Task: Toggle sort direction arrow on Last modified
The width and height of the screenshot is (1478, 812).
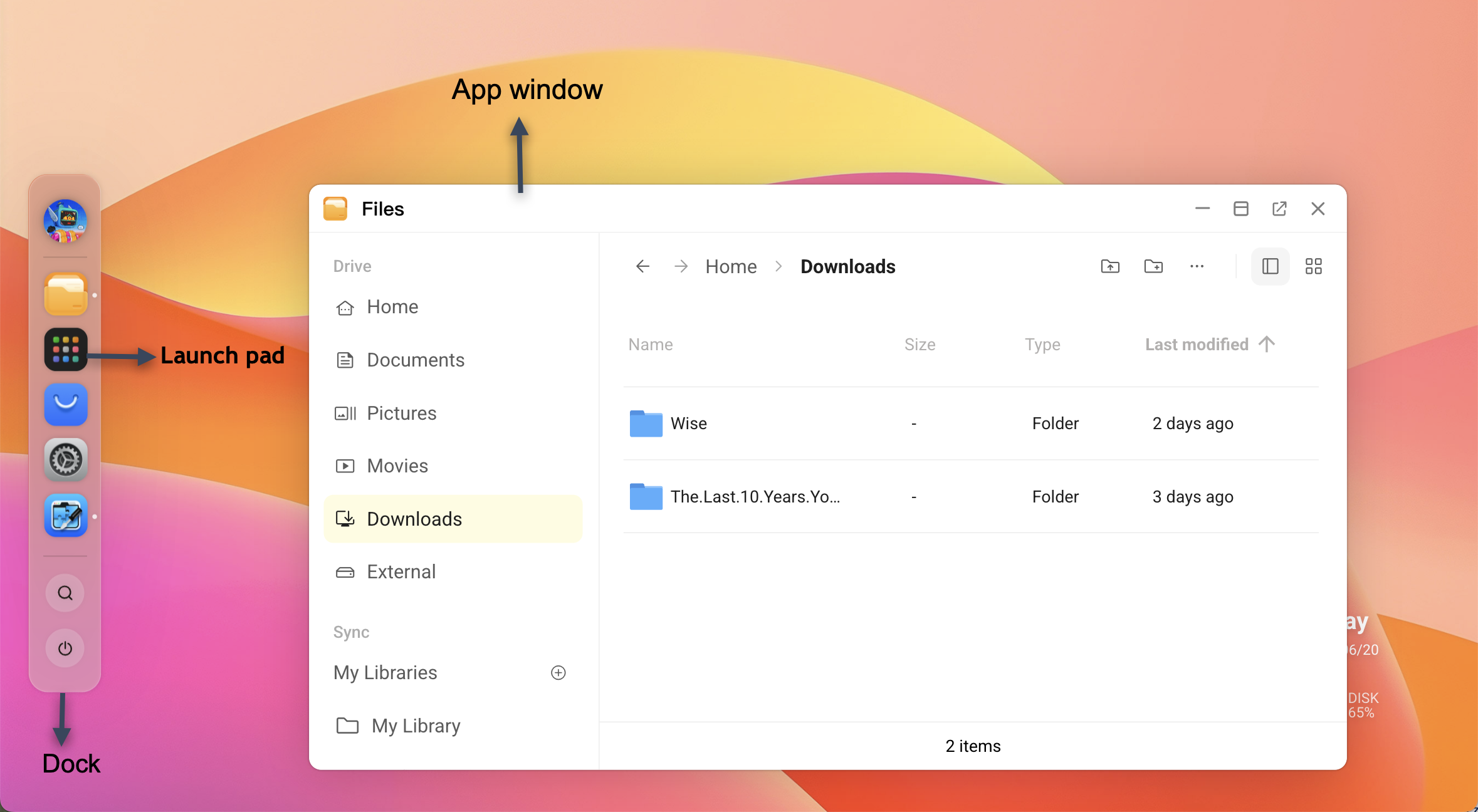Action: (1267, 344)
